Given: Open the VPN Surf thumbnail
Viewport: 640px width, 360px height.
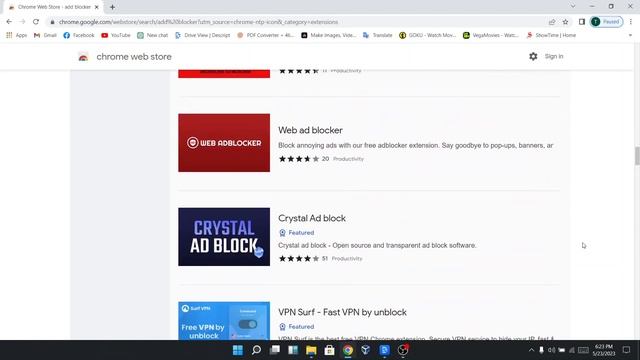Looking at the screenshot, I should click(224, 321).
